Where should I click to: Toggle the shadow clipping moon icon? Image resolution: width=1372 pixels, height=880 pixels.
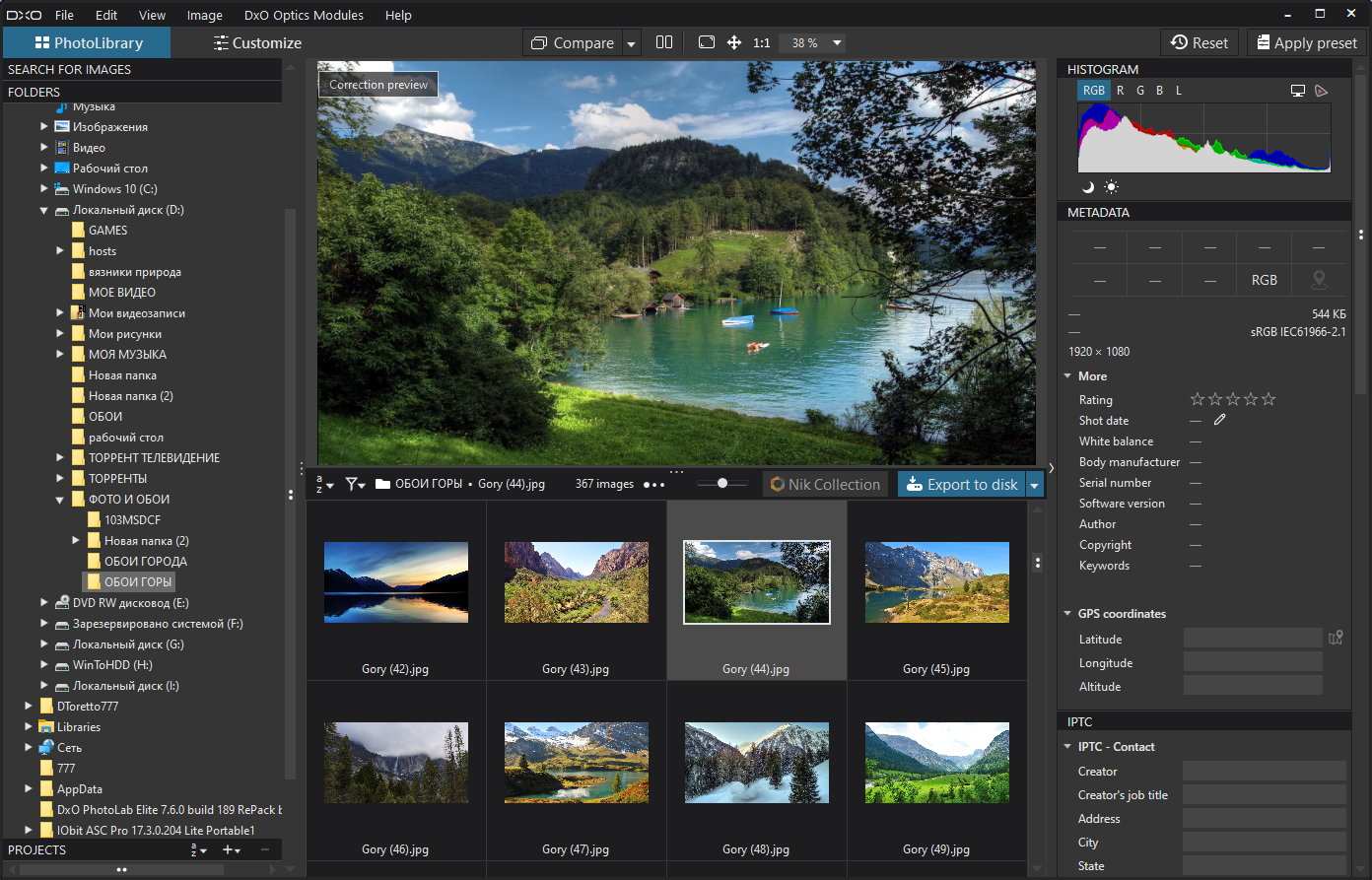[x=1088, y=186]
